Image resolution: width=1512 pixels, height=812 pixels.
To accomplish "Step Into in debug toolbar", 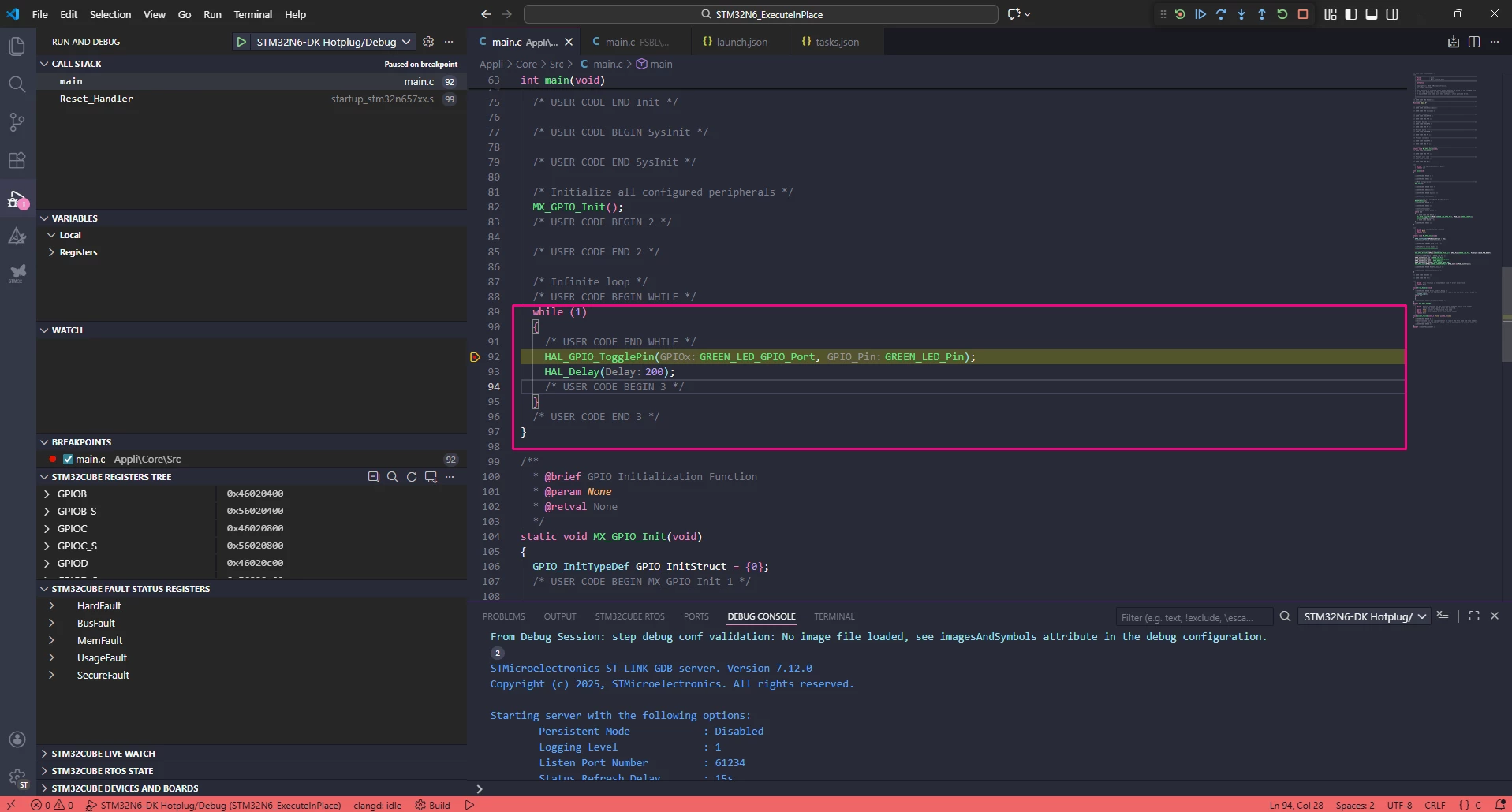I will click(x=1241, y=14).
